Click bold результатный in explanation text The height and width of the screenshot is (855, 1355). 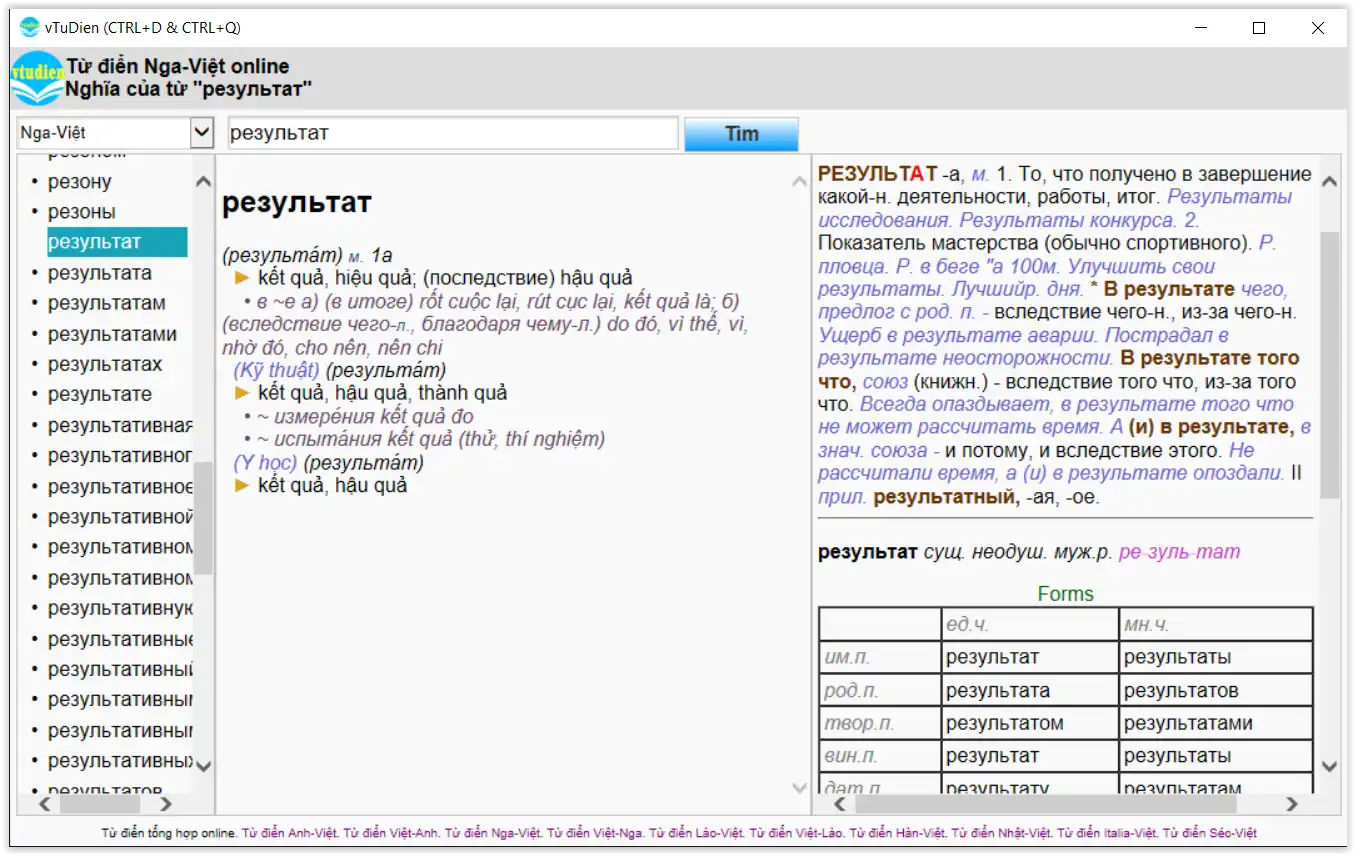pyautogui.click(x=946, y=497)
